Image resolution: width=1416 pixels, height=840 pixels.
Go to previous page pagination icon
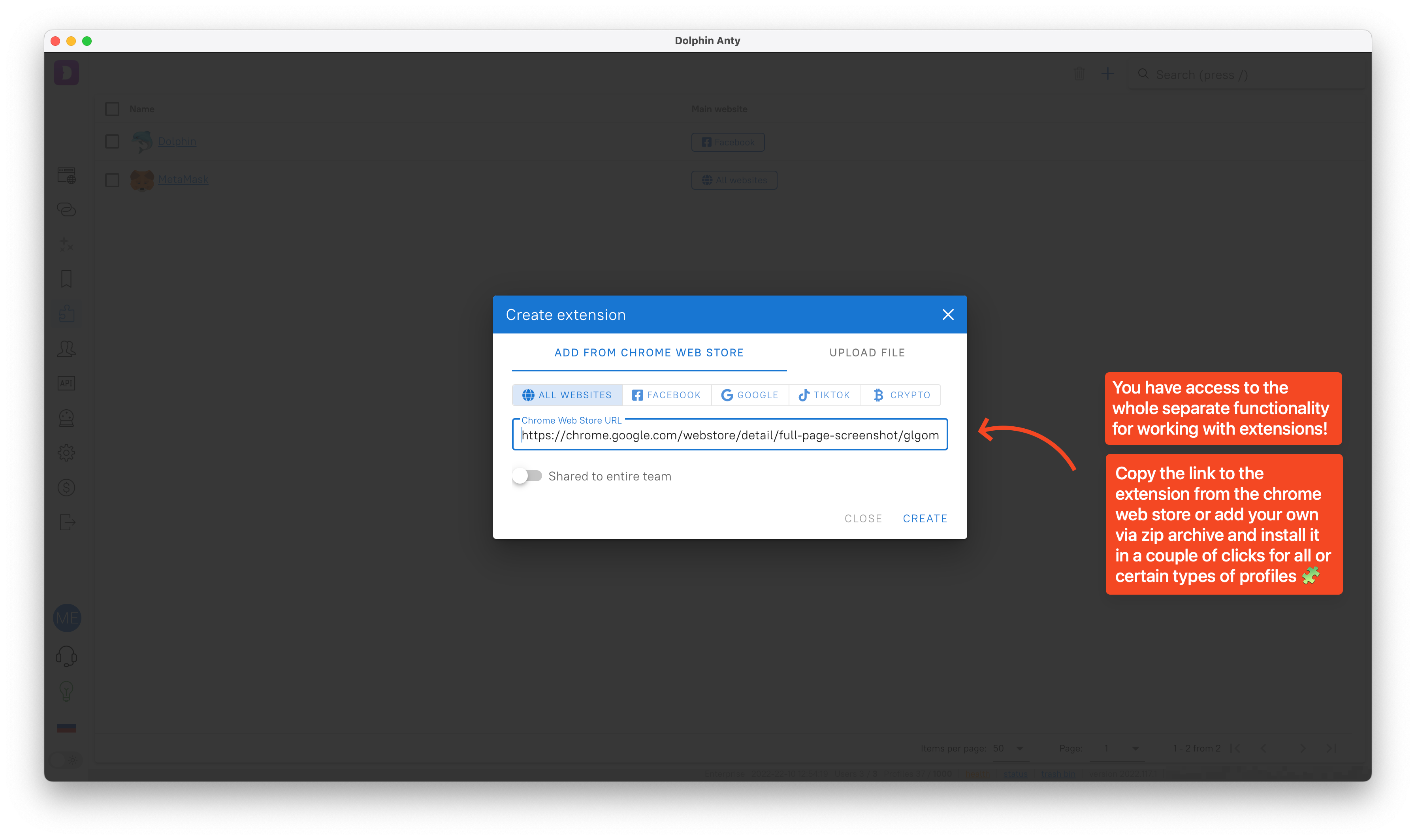[x=1264, y=748]
